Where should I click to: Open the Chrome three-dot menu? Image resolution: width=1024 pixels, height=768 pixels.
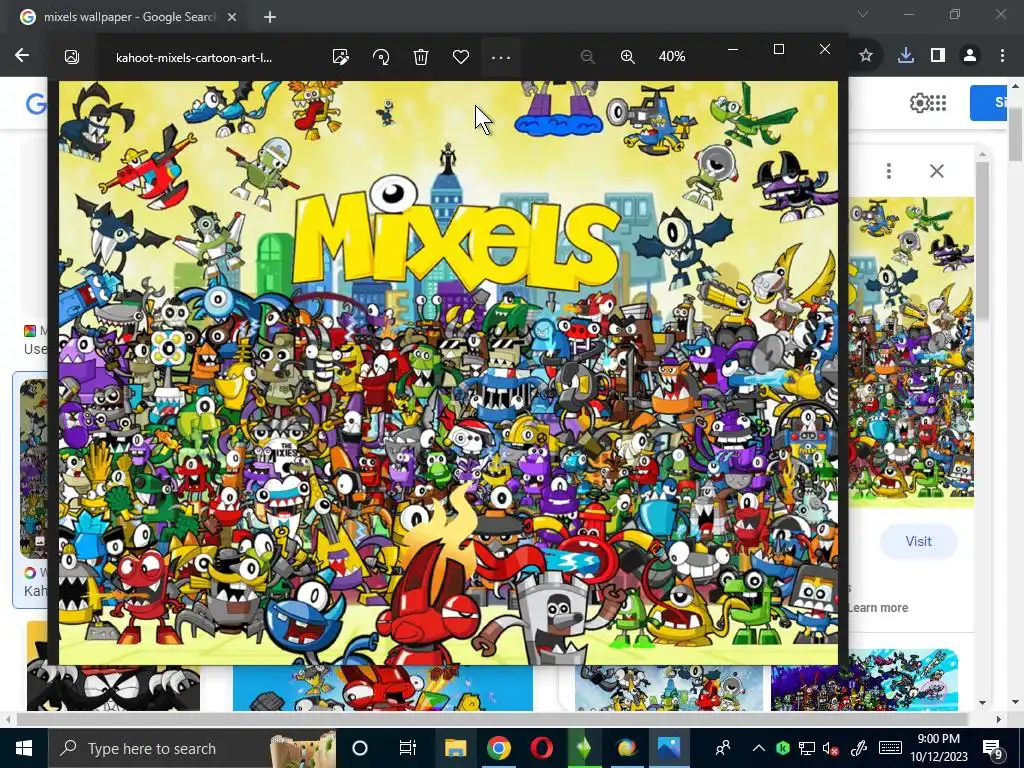point(1002,56)
